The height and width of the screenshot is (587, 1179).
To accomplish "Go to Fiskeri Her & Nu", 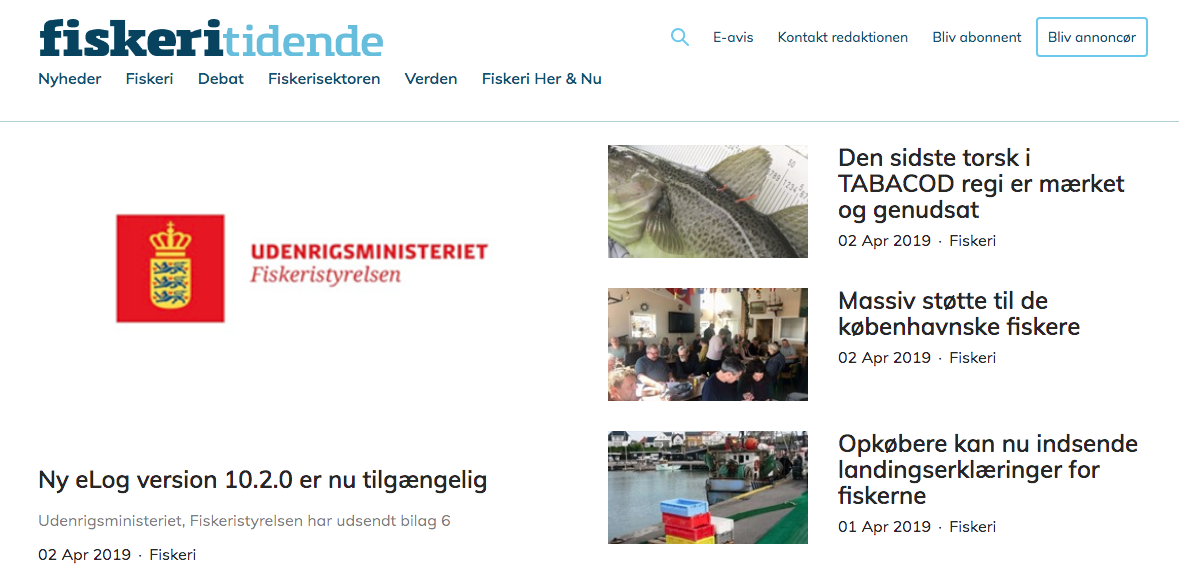I will 541,79.
